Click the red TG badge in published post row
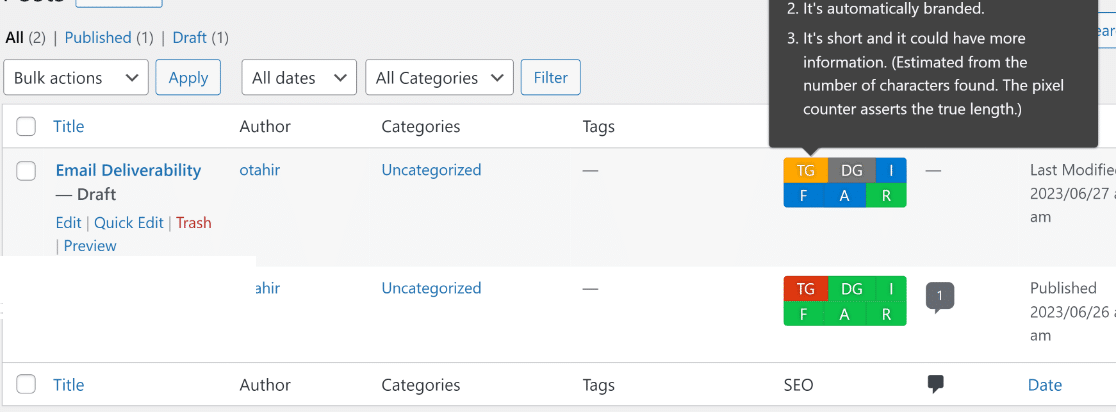 pos(806,289)
